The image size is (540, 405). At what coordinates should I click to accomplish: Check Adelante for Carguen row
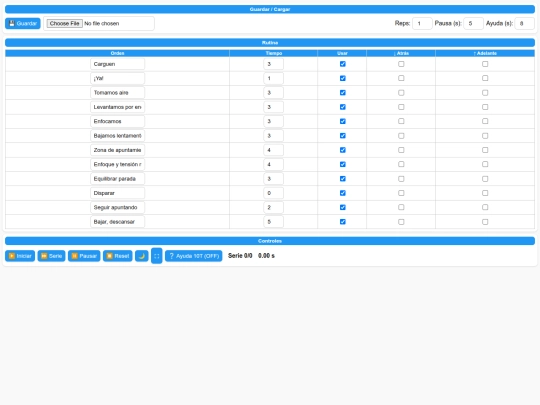(485, 64)
